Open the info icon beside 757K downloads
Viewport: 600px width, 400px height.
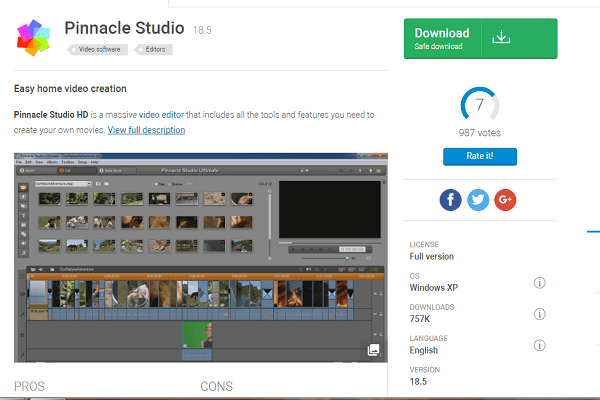click(x=540, y=314)
